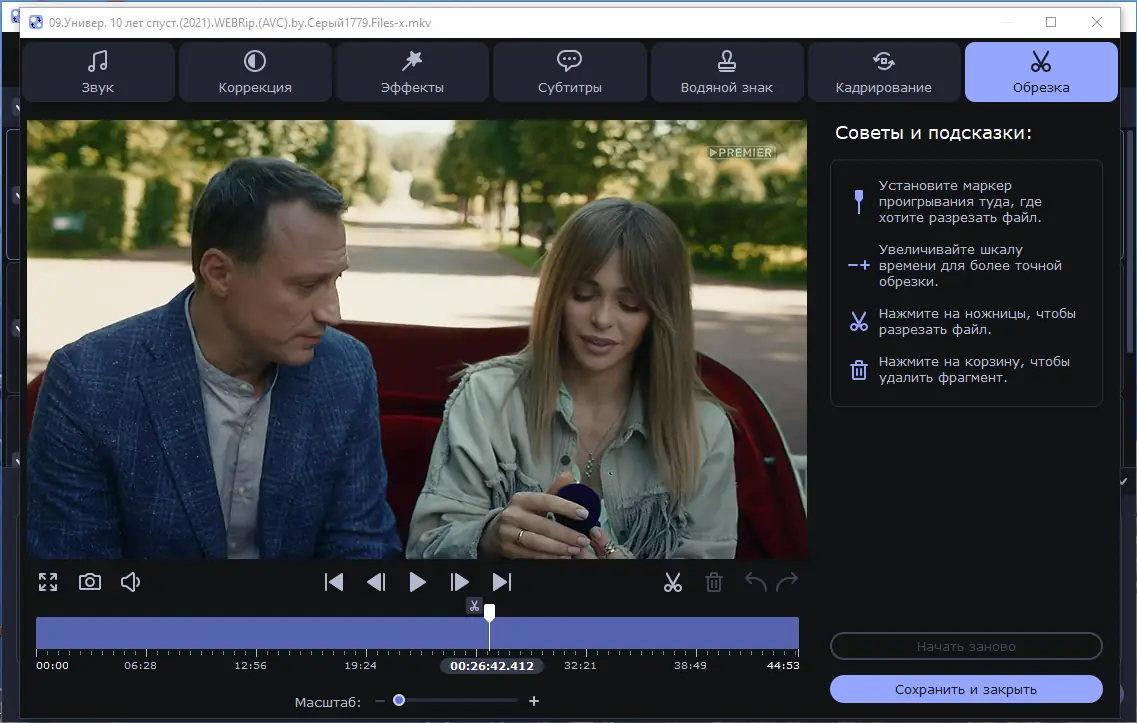Undo the last action

click(756, 581)
